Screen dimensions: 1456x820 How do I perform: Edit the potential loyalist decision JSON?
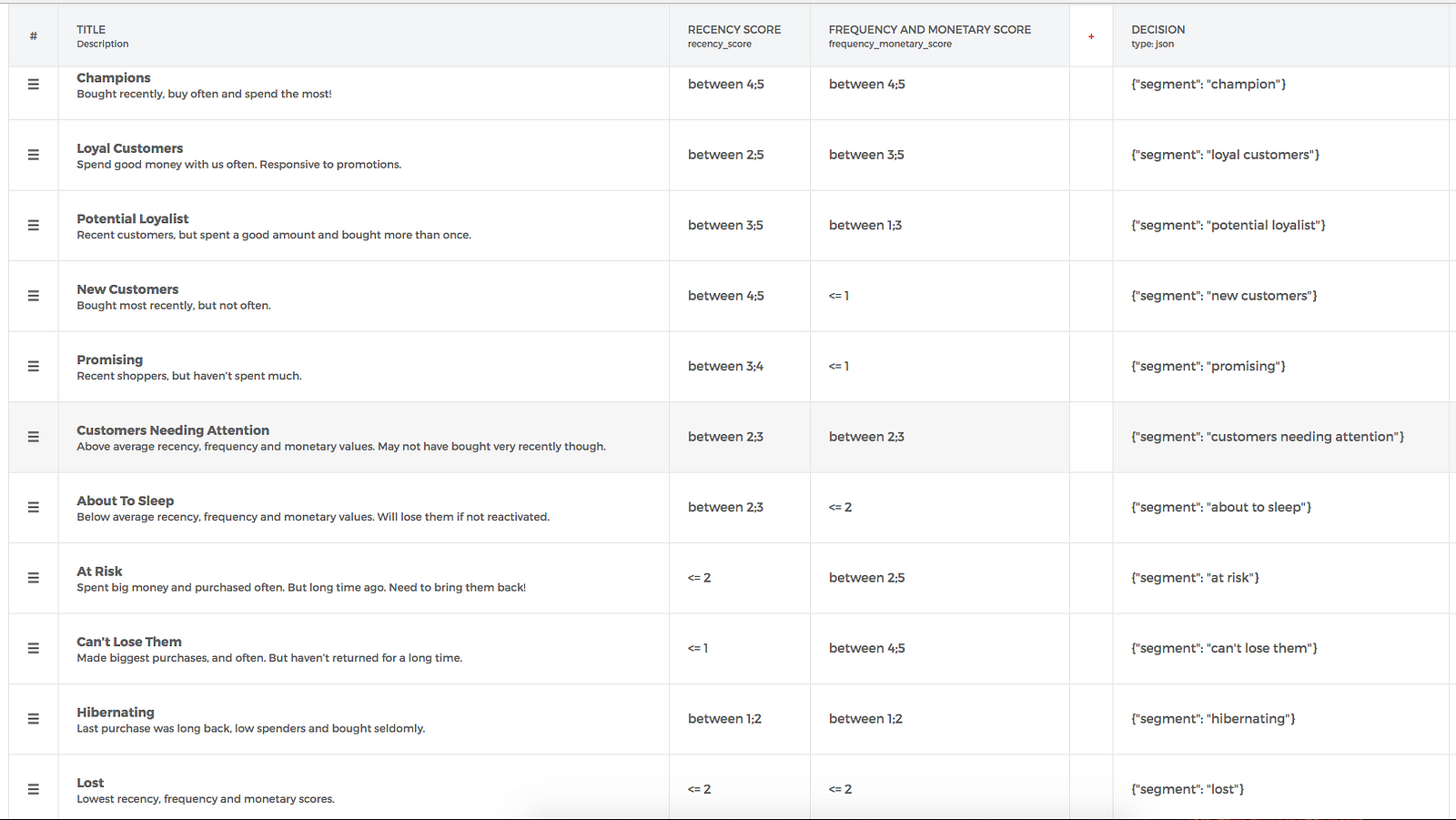pos(1228,226)
